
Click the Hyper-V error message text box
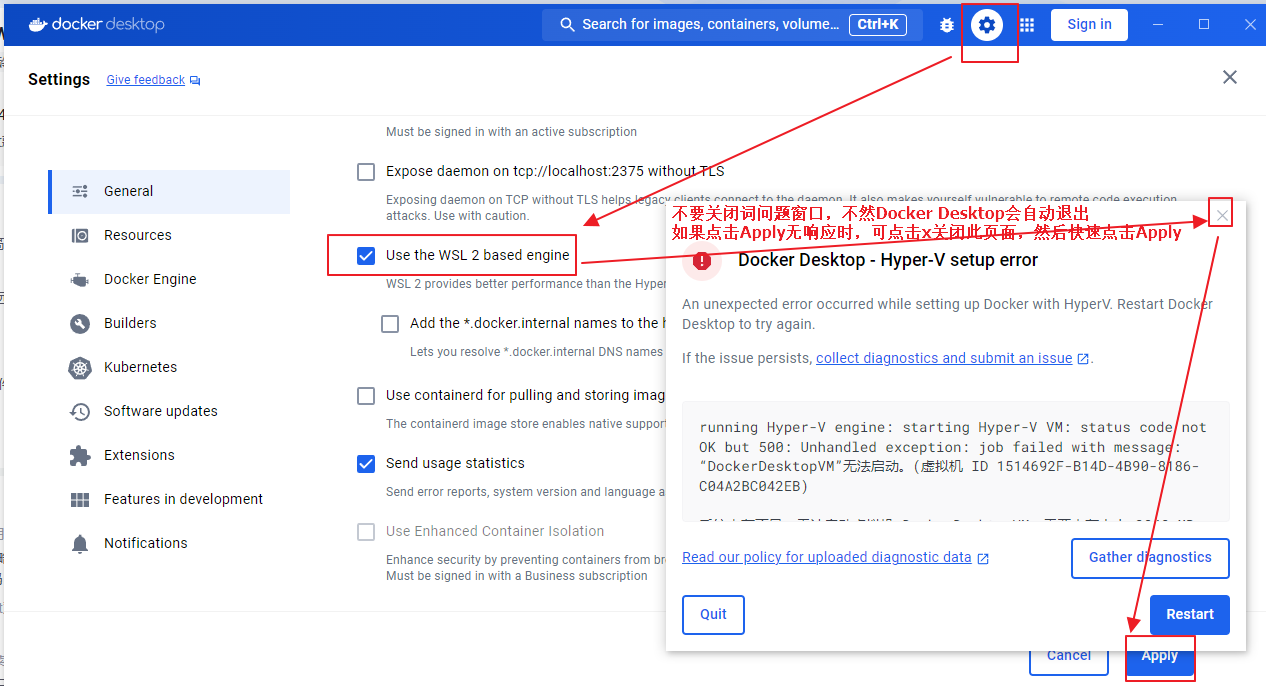coord(956,461)
